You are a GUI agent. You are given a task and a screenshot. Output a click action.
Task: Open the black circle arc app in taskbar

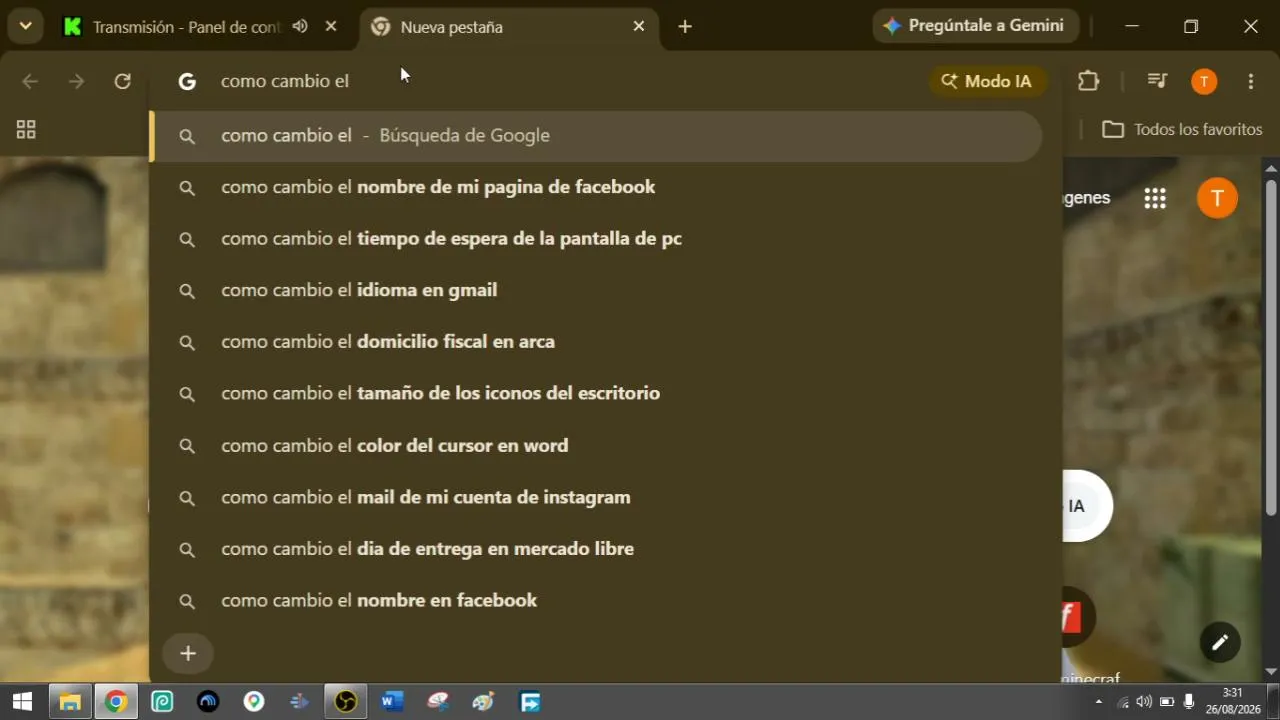point(208,702)
